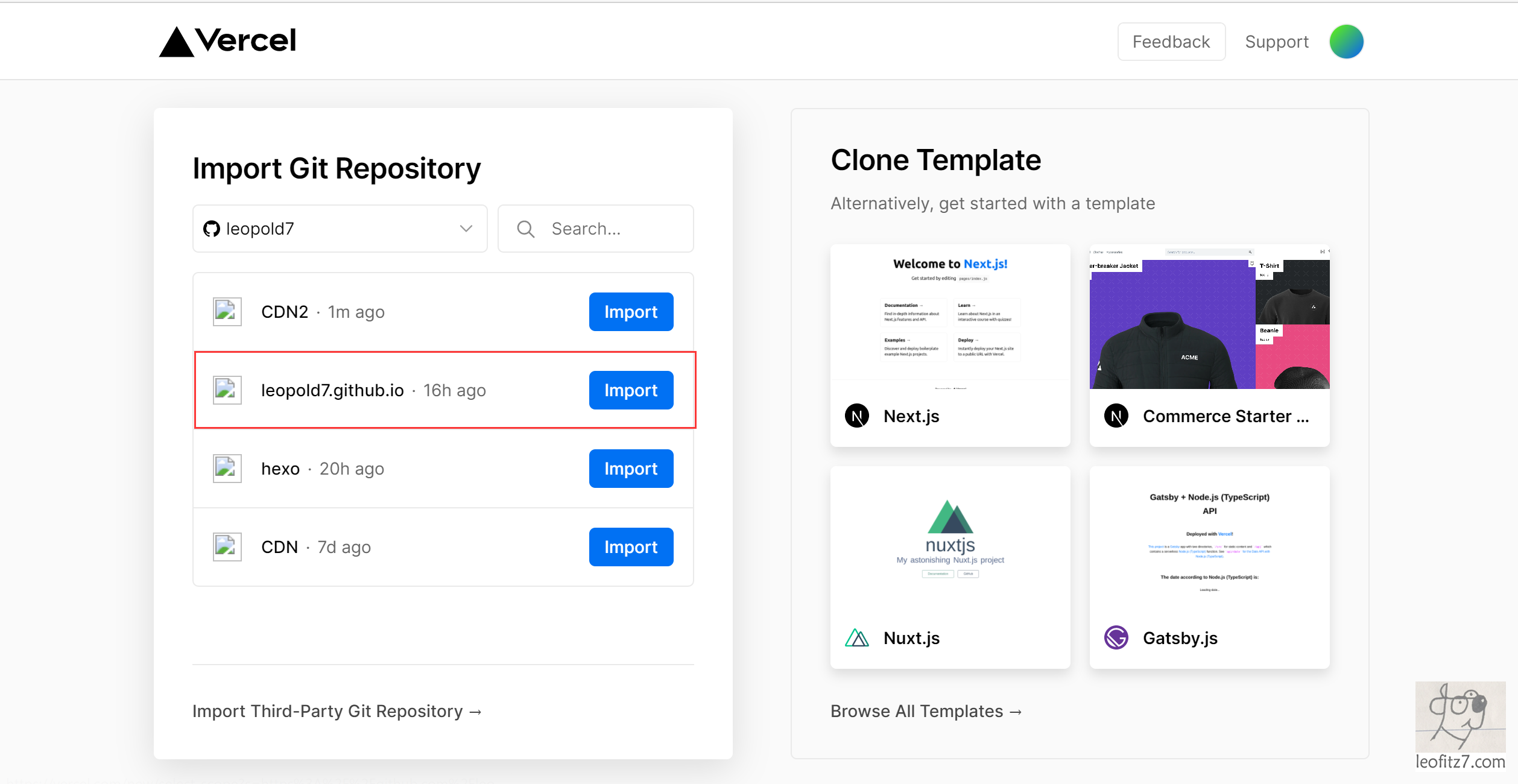The height and width of the screenshot is (784, 1518).
Task: Open the Support menu link
Action: click(x=1276, y=42)
